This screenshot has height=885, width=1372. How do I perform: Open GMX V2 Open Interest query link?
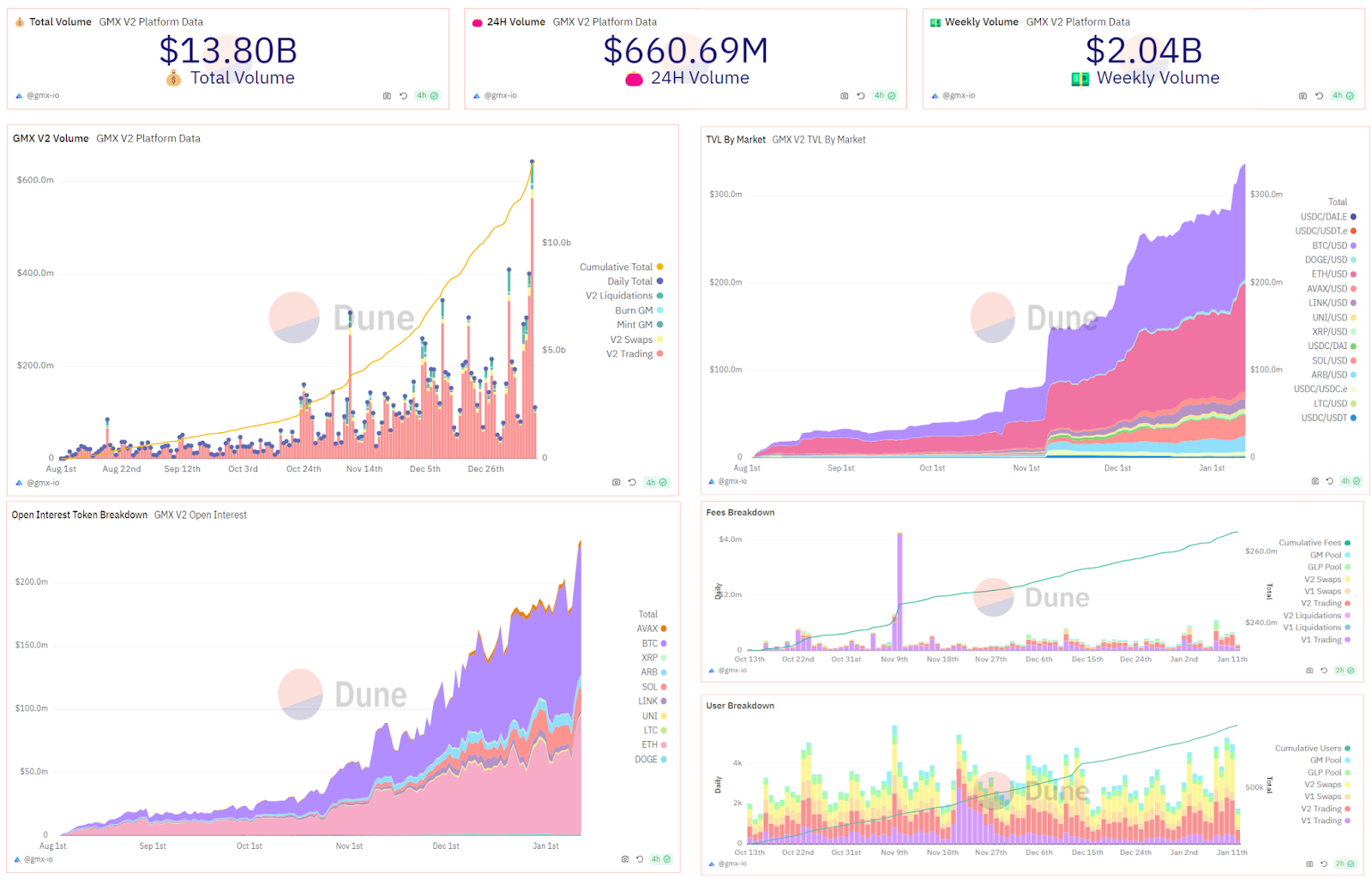pyautogui.click(x=201, y=515)
